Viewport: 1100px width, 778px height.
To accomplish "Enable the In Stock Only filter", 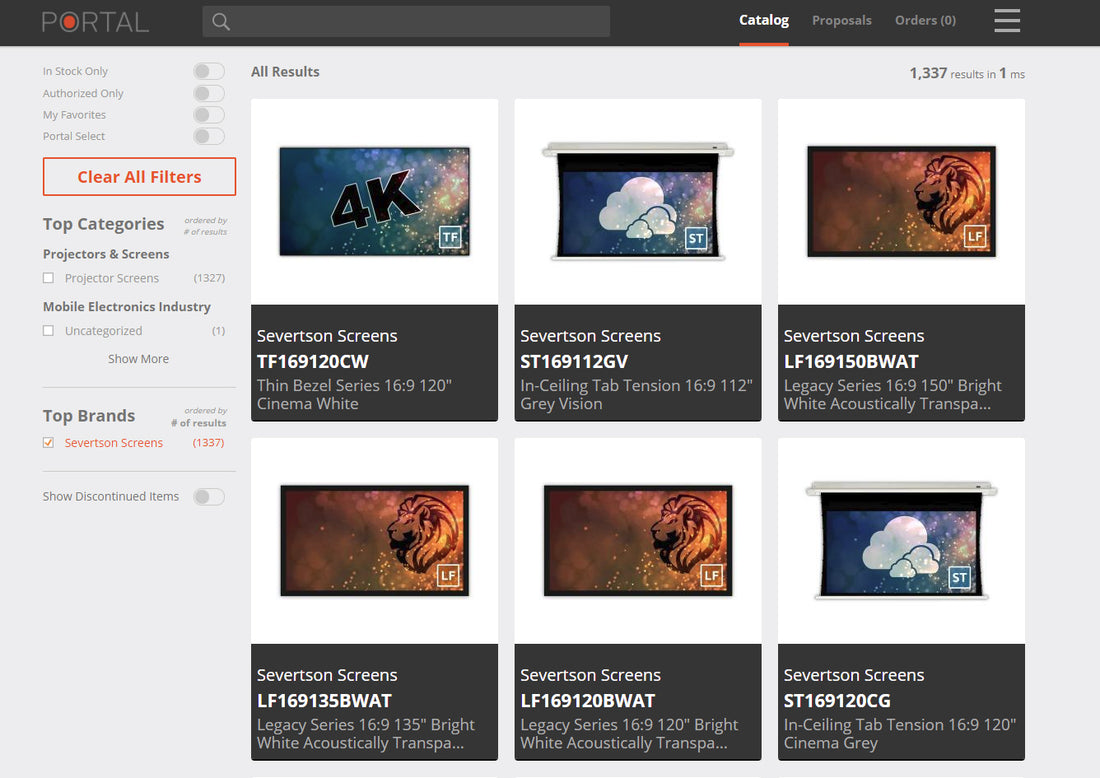I will click(x=208, y=70).
